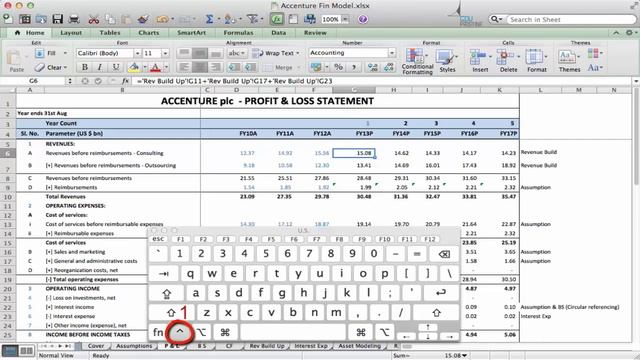Click the Filter funnel icon
The width and height of the screenshot is (640, 360).
click(x=252, y=19)
